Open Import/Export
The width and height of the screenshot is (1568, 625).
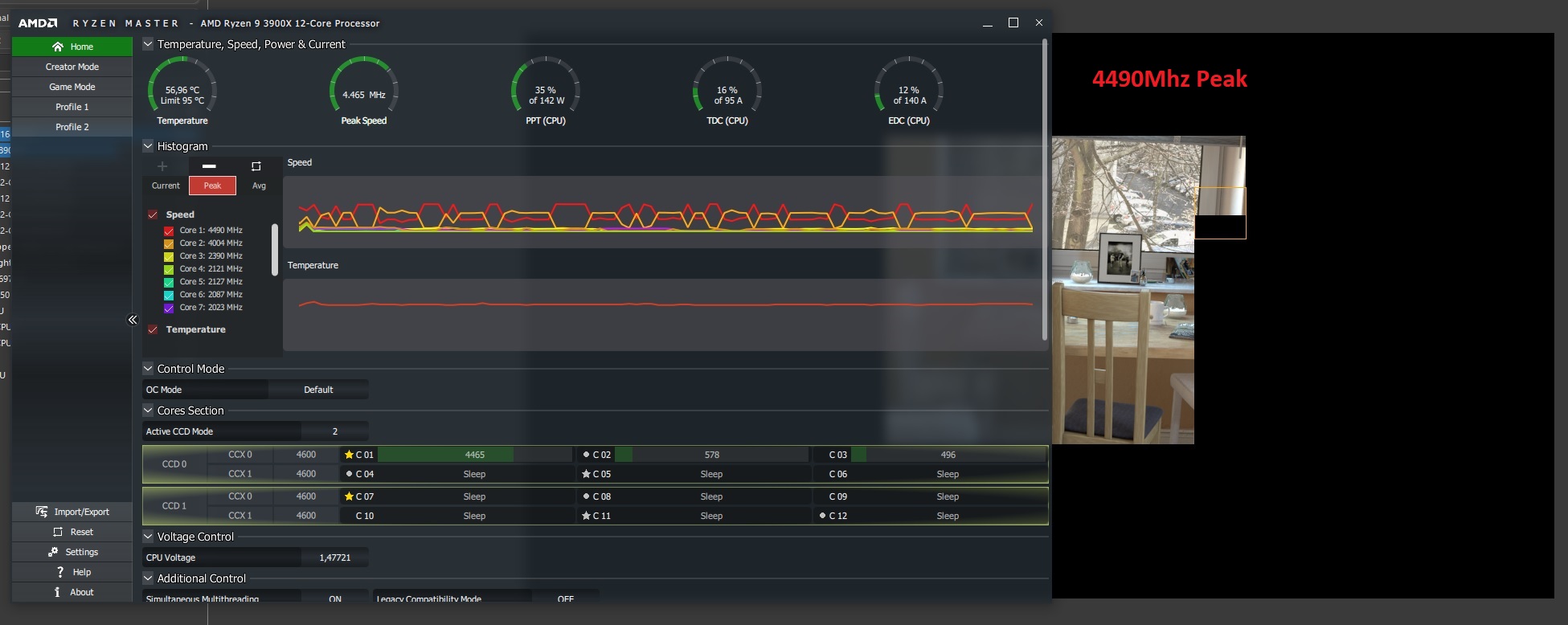pos(72,512)
